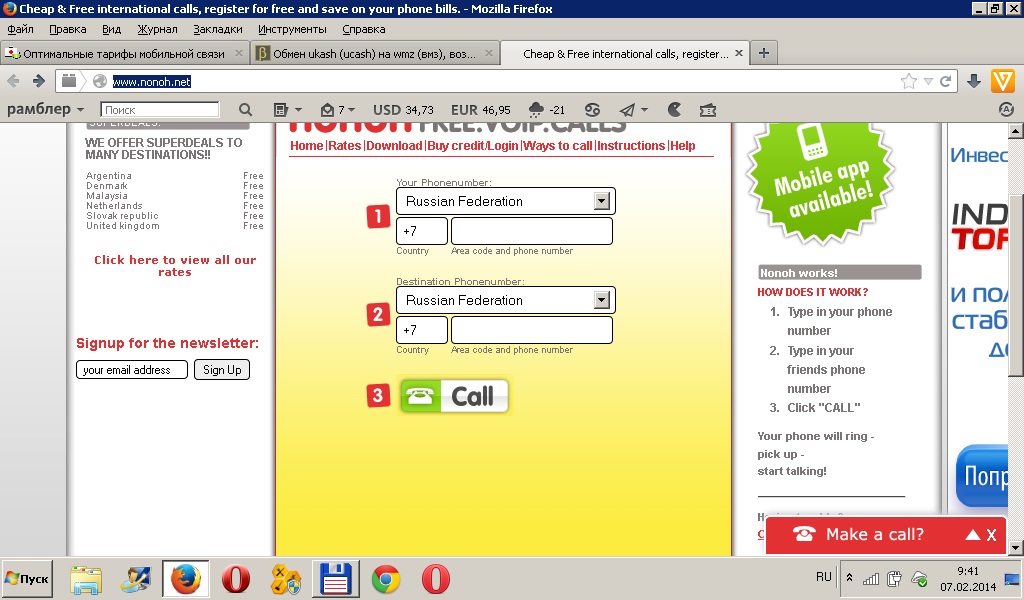Screen dimensions: 1024x600
Task: Click the paper plane icon in Rambler toolbar
Action: point(627,110)
